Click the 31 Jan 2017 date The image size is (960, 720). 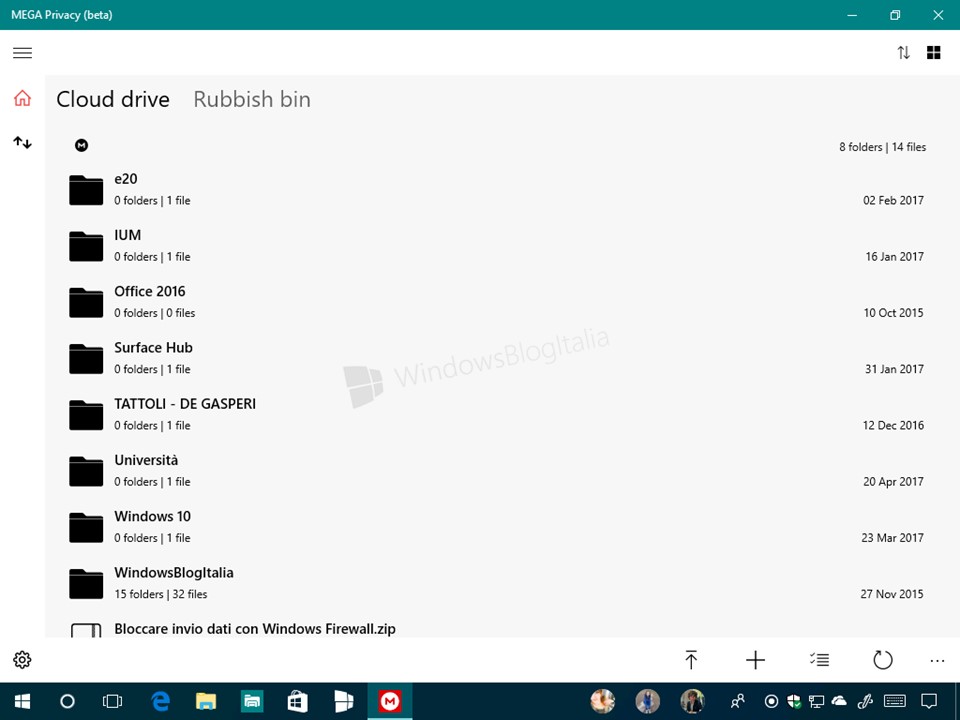point(894,369)
